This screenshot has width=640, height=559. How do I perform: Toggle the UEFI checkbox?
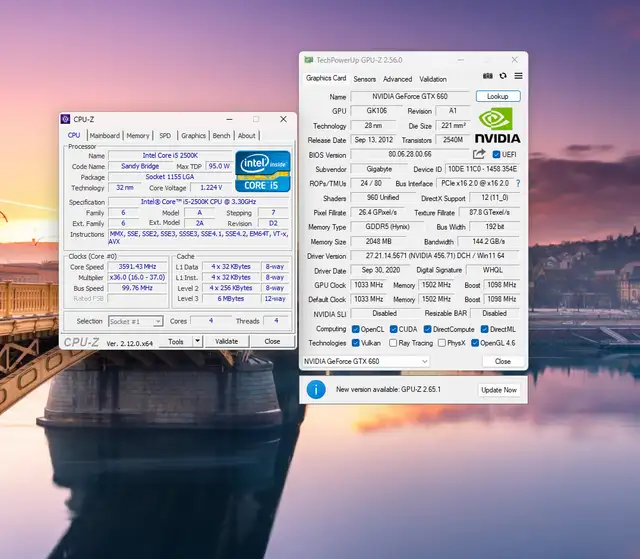(x=496, y=155)
